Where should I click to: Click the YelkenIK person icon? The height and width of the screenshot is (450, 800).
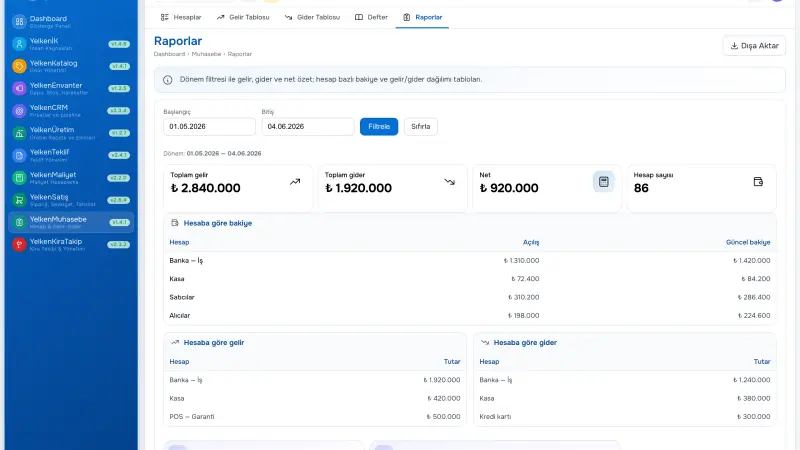pos(19,44)
